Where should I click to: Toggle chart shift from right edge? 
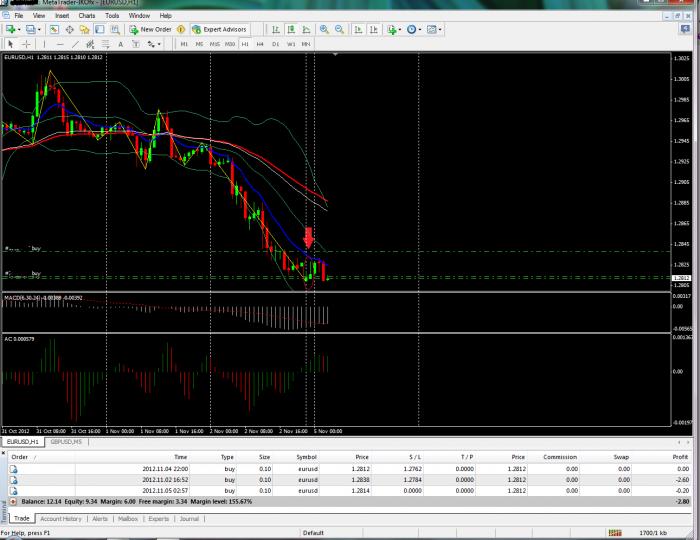[x=374, y=29]
